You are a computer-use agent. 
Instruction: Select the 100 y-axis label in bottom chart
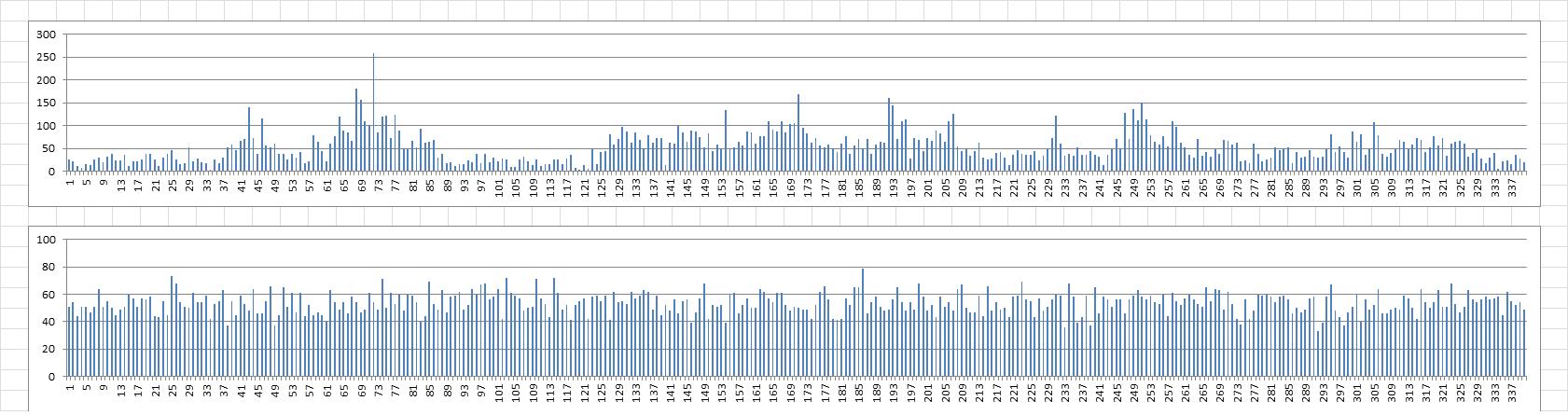pos(46,240)
